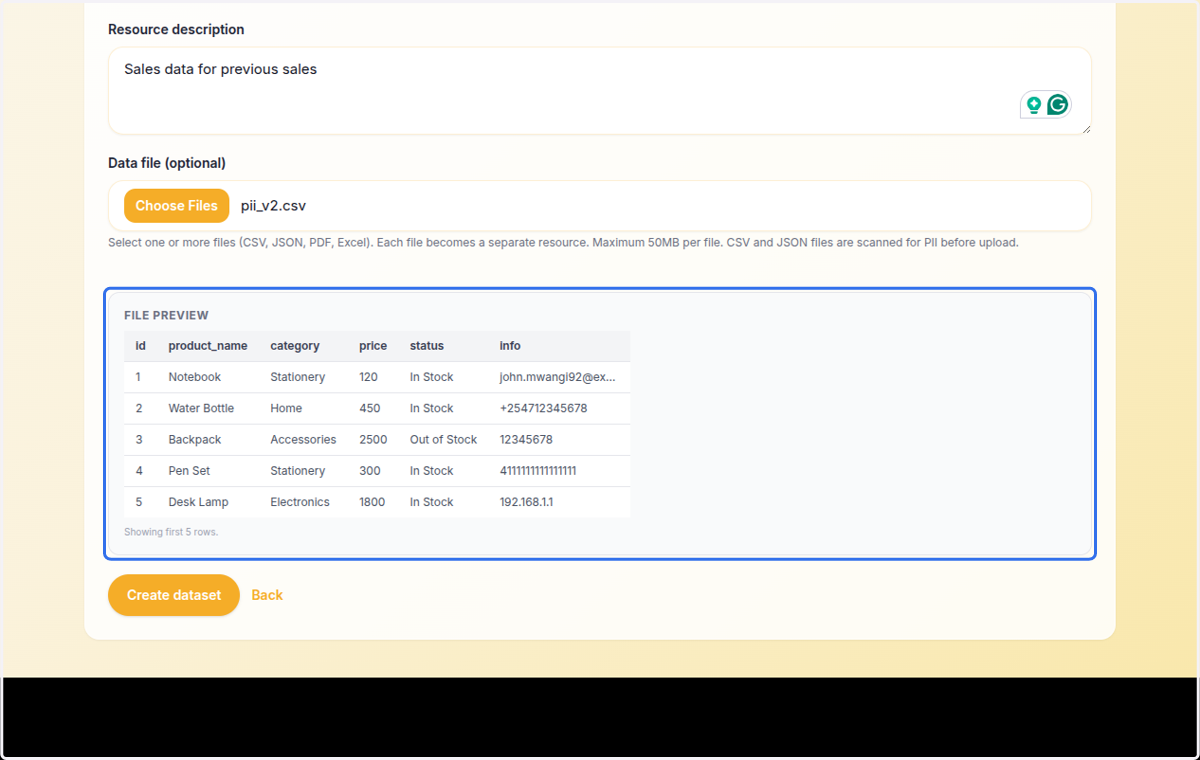Click the Showing first 5 rows note
This screenshot has height=760, width=1200.
(x=171, y=532)
